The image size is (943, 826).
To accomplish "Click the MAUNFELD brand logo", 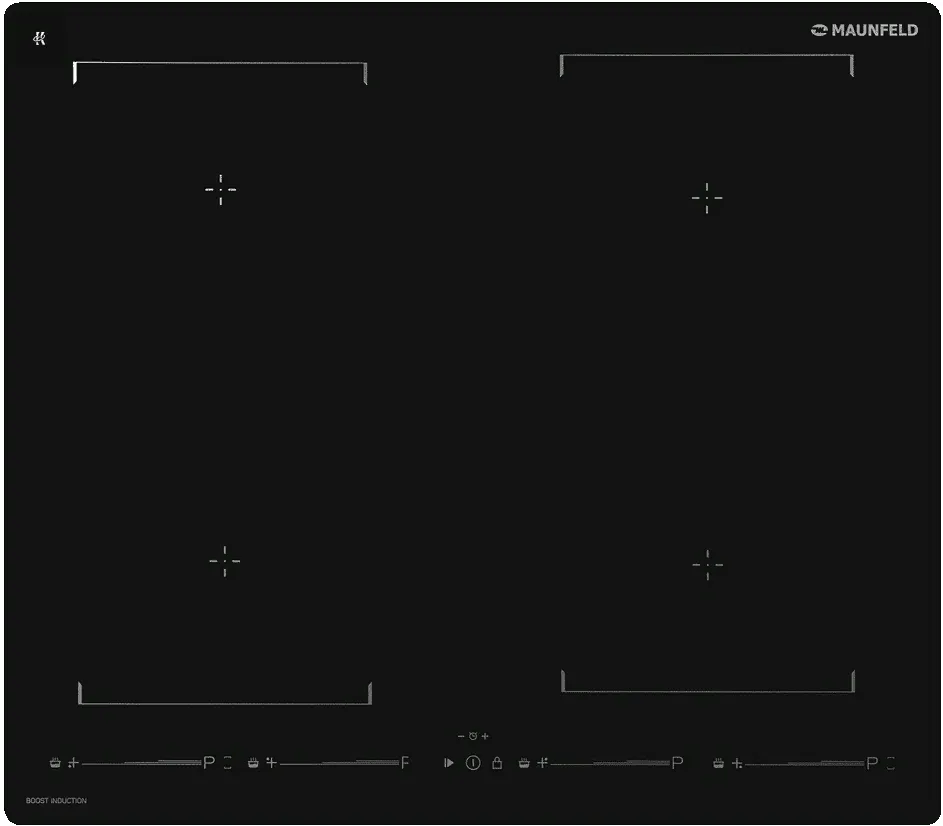I will (864, 30).
